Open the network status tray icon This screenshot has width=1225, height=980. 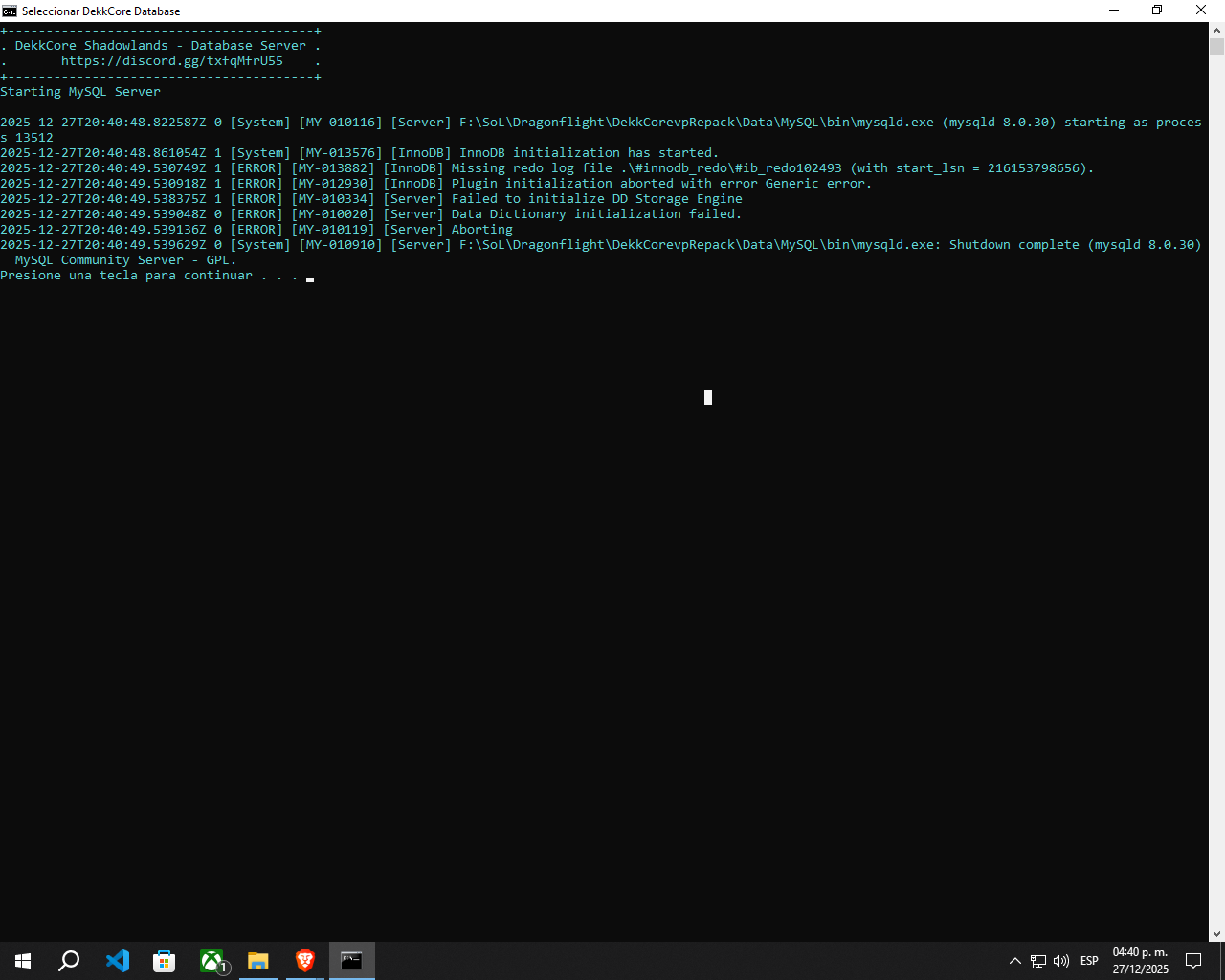pyautogui.click(x=1038, y=961)
